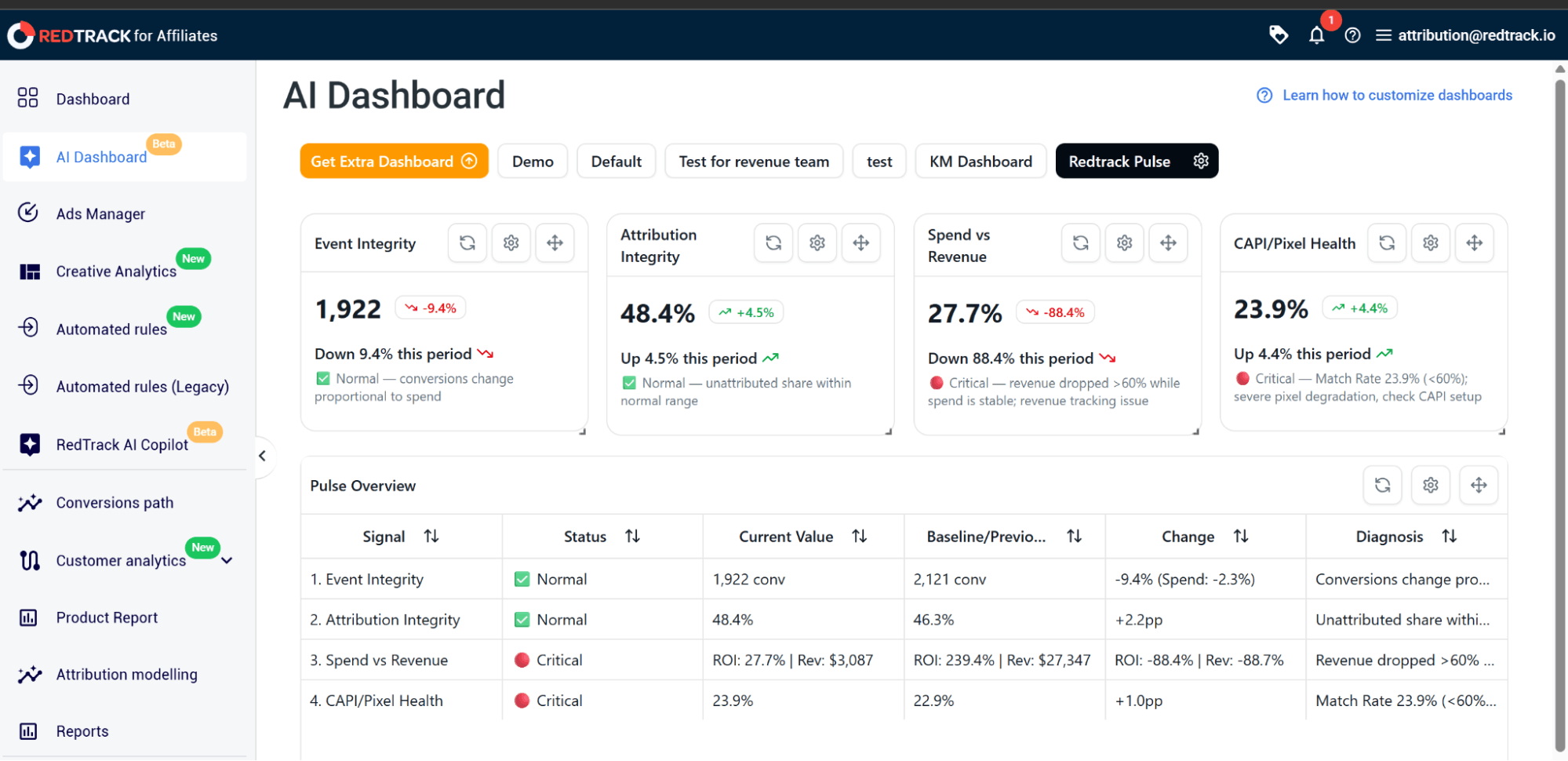
Task: Open Learn how to customize dashboards link
Action: 1384,95
